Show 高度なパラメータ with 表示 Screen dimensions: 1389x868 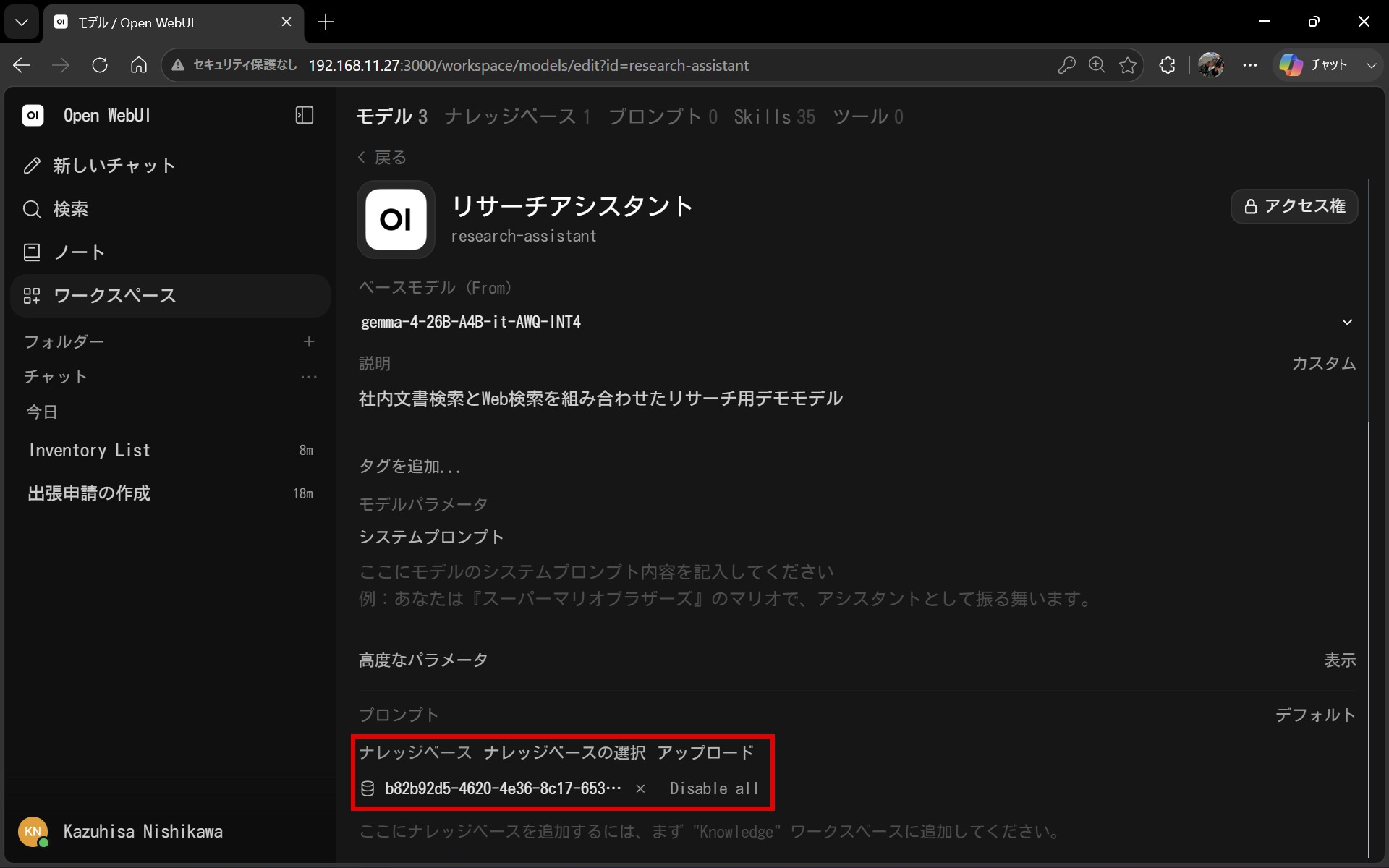(x=1340, y=660)
